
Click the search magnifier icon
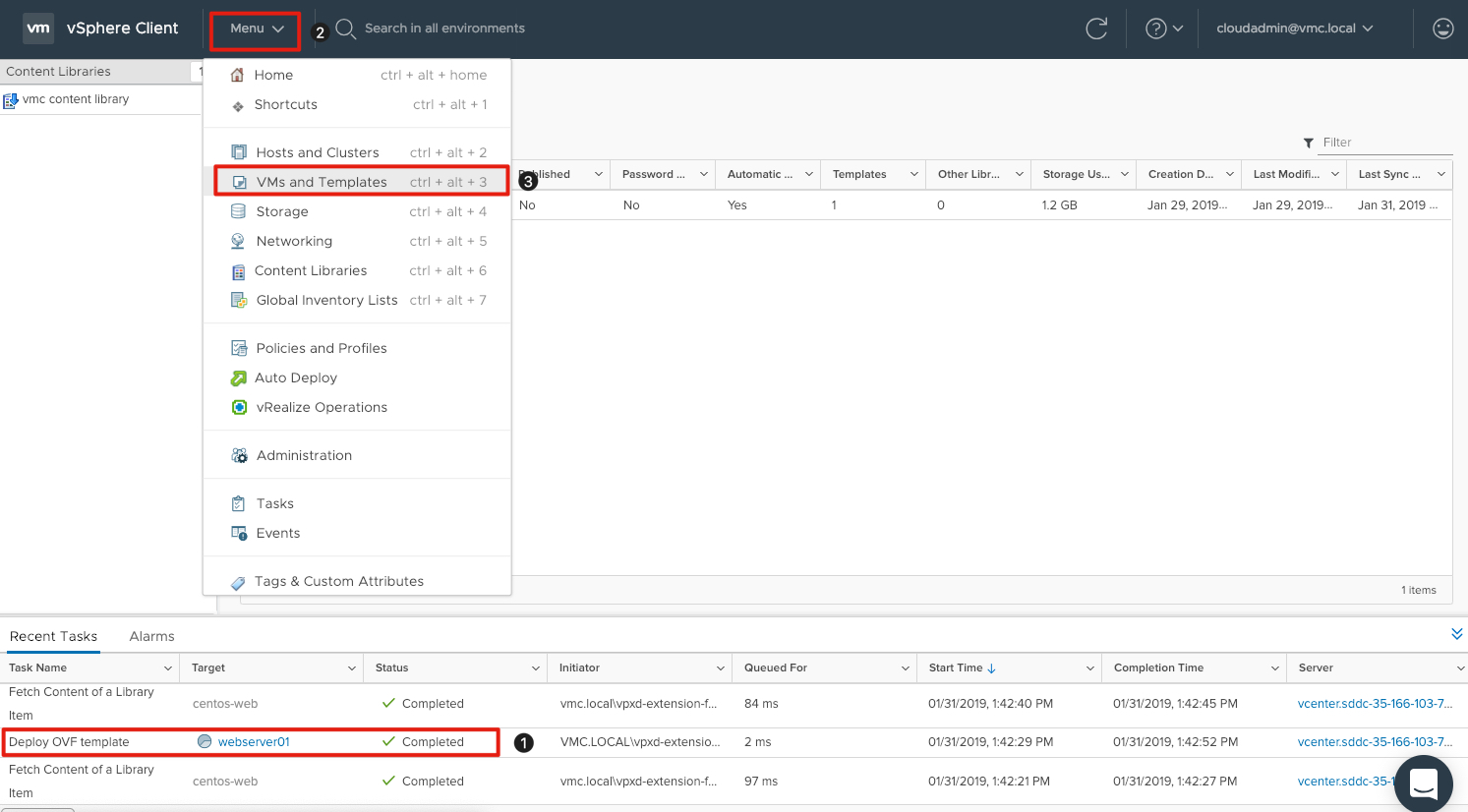tap(345, 29)
